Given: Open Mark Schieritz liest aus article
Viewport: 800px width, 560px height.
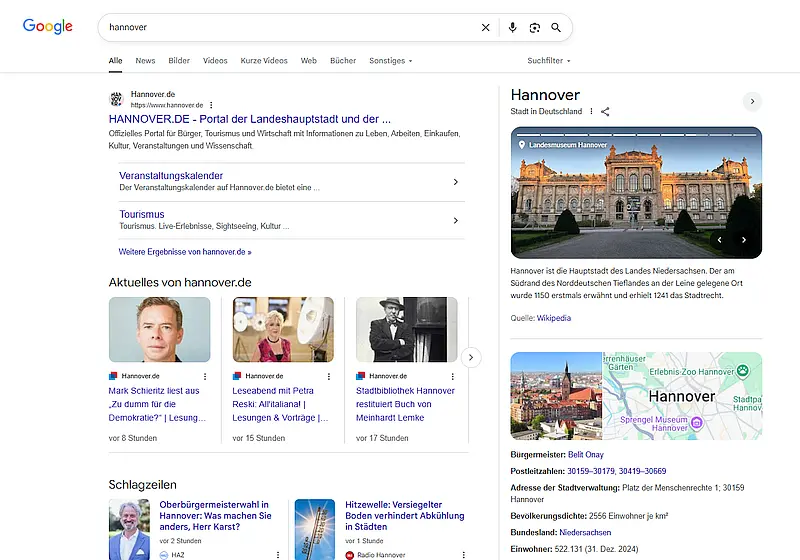Looking at the screenshot, I should 157,404.
